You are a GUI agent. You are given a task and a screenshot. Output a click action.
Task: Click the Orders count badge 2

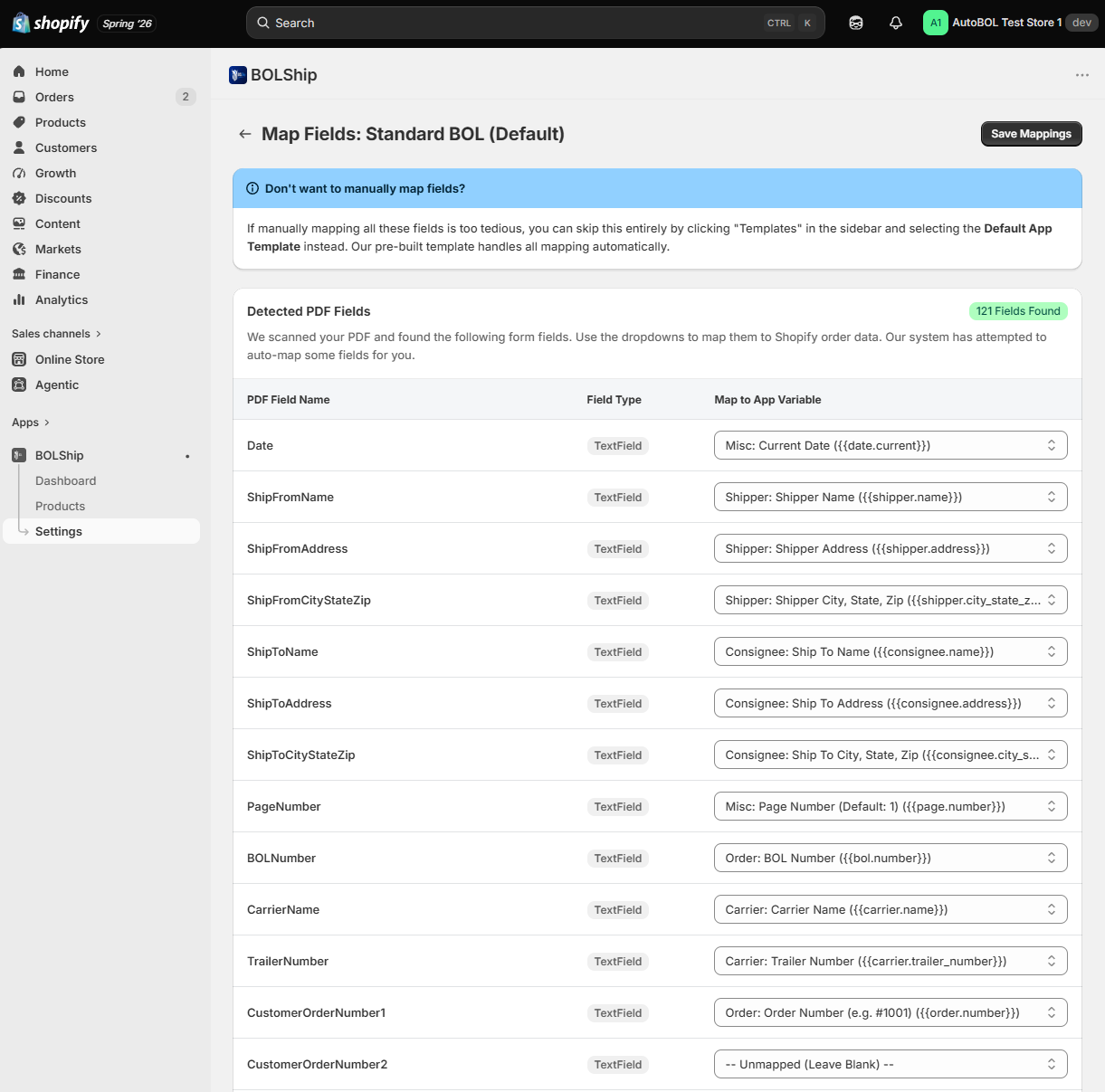click(186, 97)
